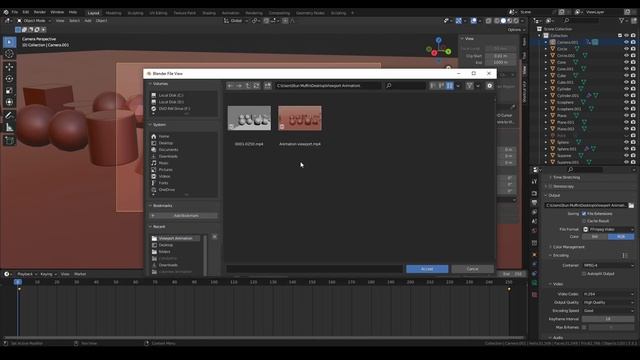The height and width of the screenshot is (360, 640).
Task: Select RGB color mode
Action: [621, 237]
